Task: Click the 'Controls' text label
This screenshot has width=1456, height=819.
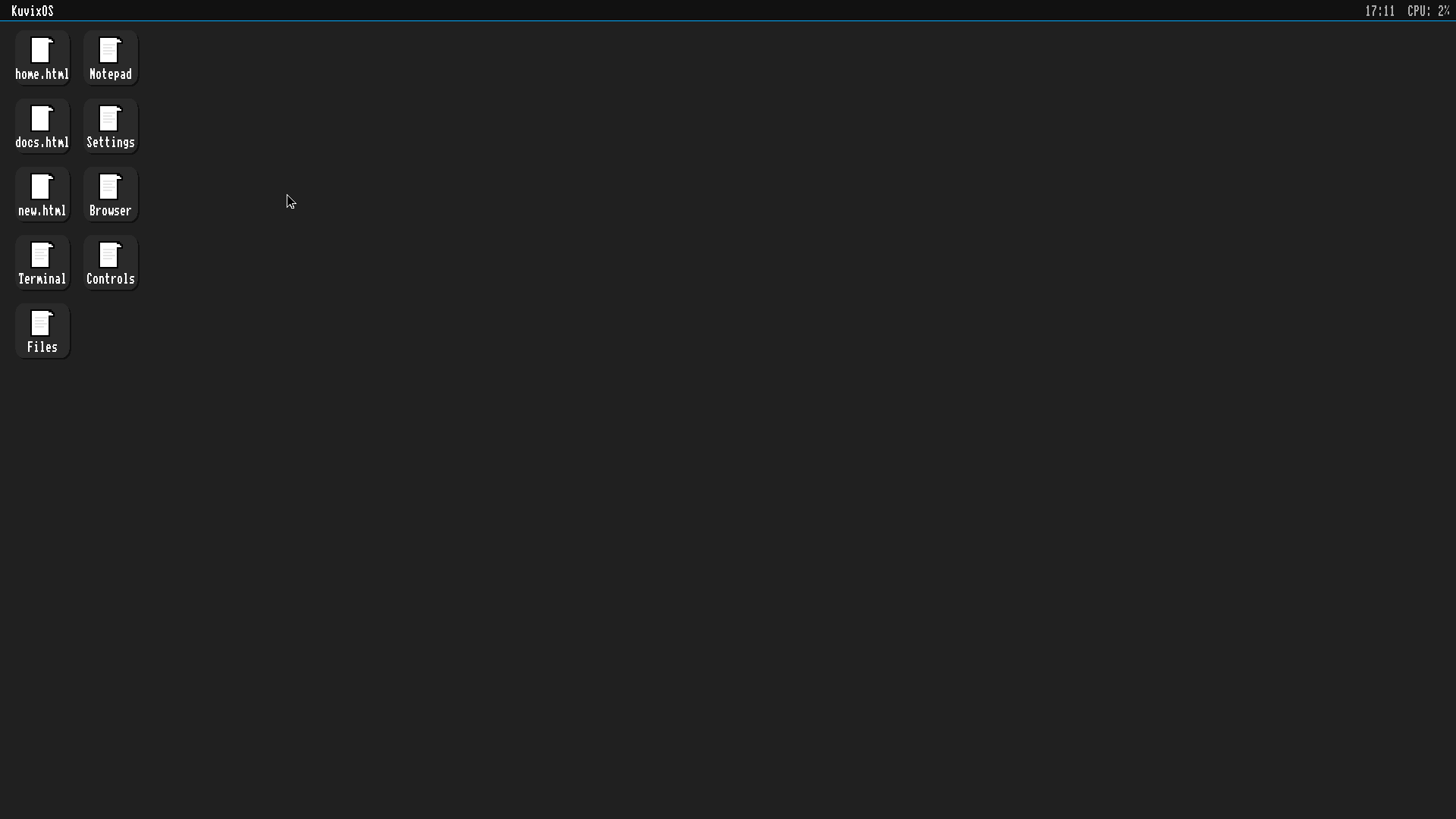Action: (111, 279)
